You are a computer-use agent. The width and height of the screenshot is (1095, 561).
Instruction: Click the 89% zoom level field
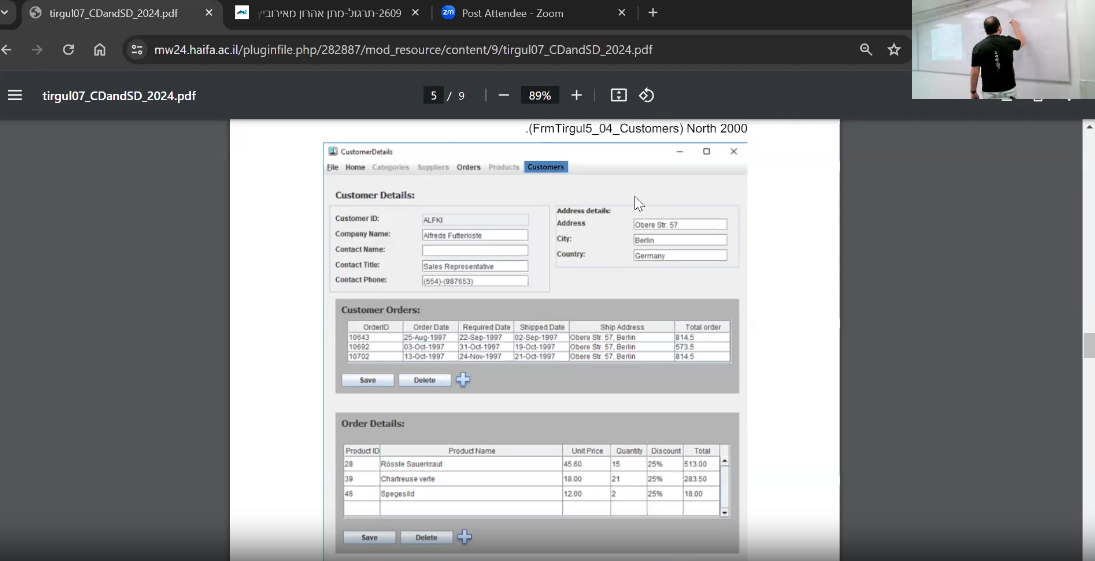coord(540,95)
